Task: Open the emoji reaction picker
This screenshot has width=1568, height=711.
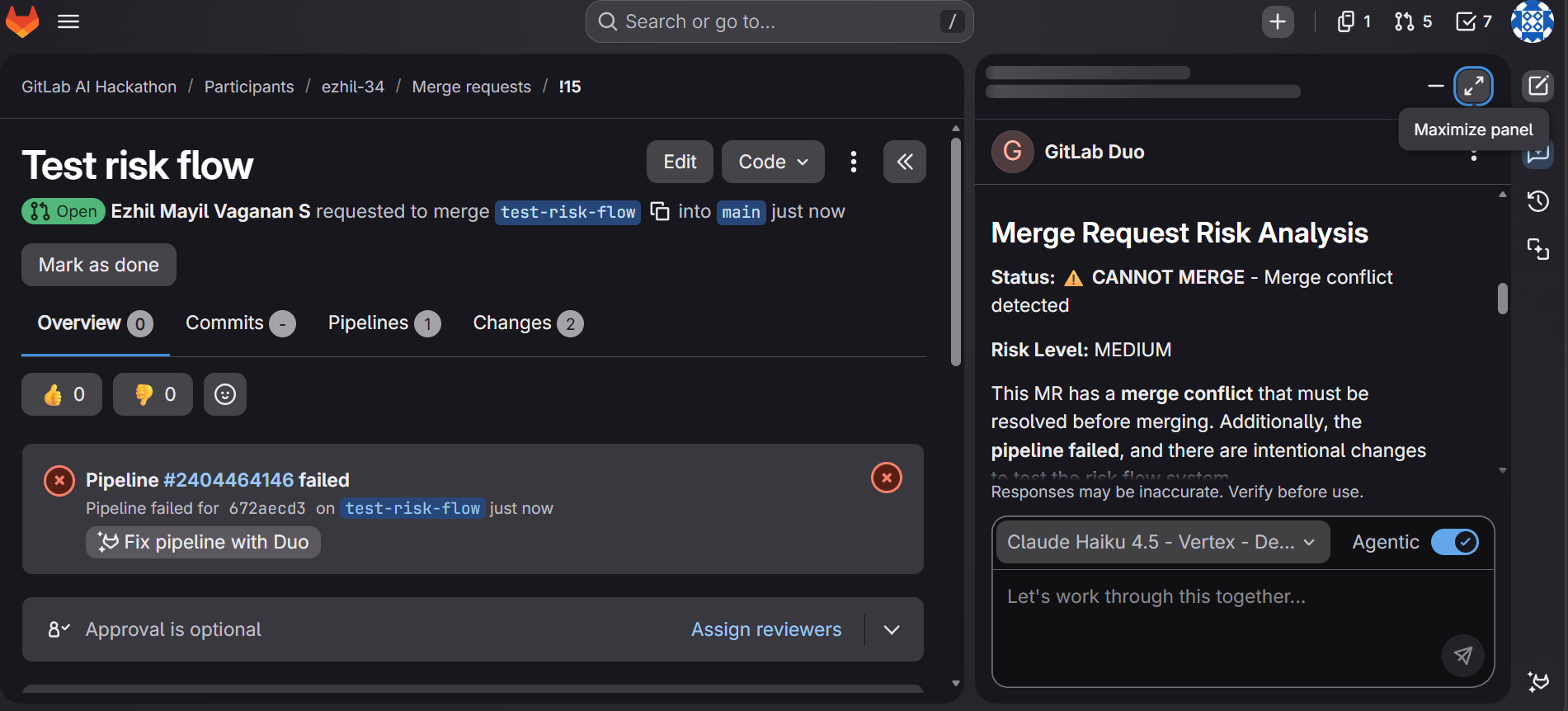Action: (225, 394)
